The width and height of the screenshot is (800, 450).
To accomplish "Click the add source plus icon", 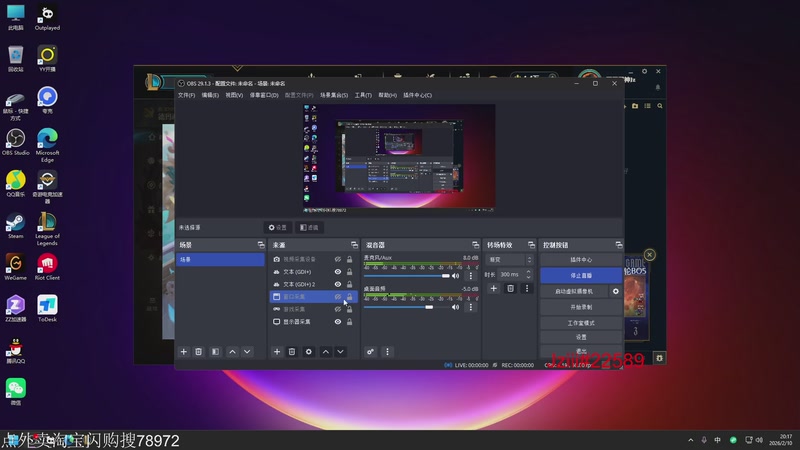I will pyautogui.click(x=277, y=352).
